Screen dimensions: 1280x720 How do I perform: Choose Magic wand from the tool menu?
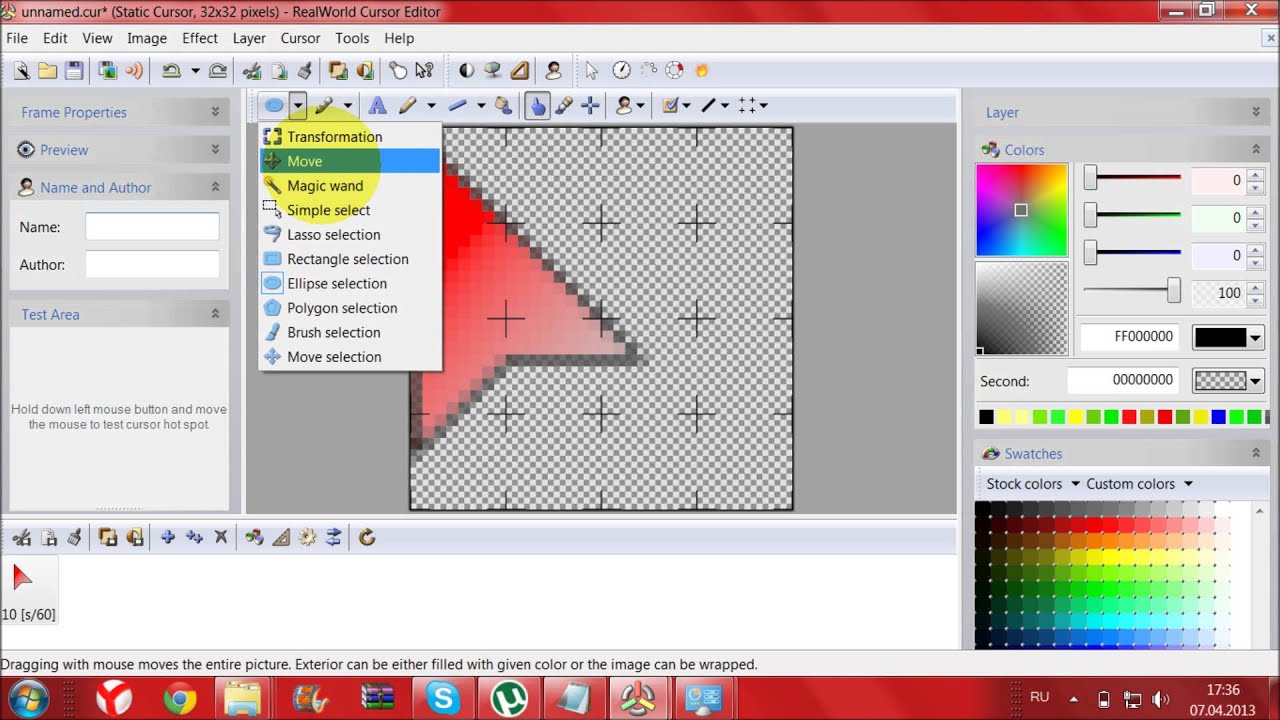[350, 186]
